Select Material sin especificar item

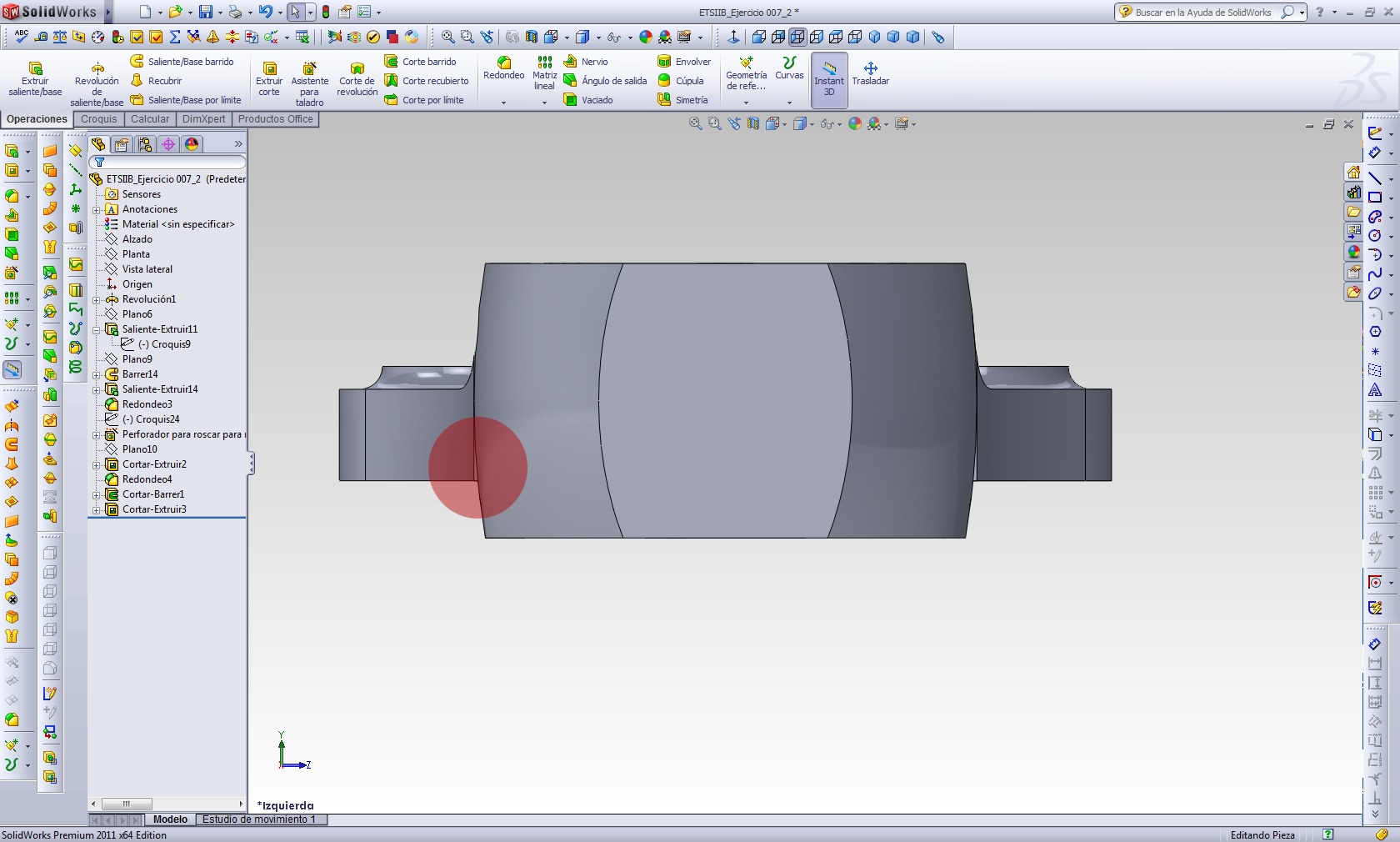170,224
